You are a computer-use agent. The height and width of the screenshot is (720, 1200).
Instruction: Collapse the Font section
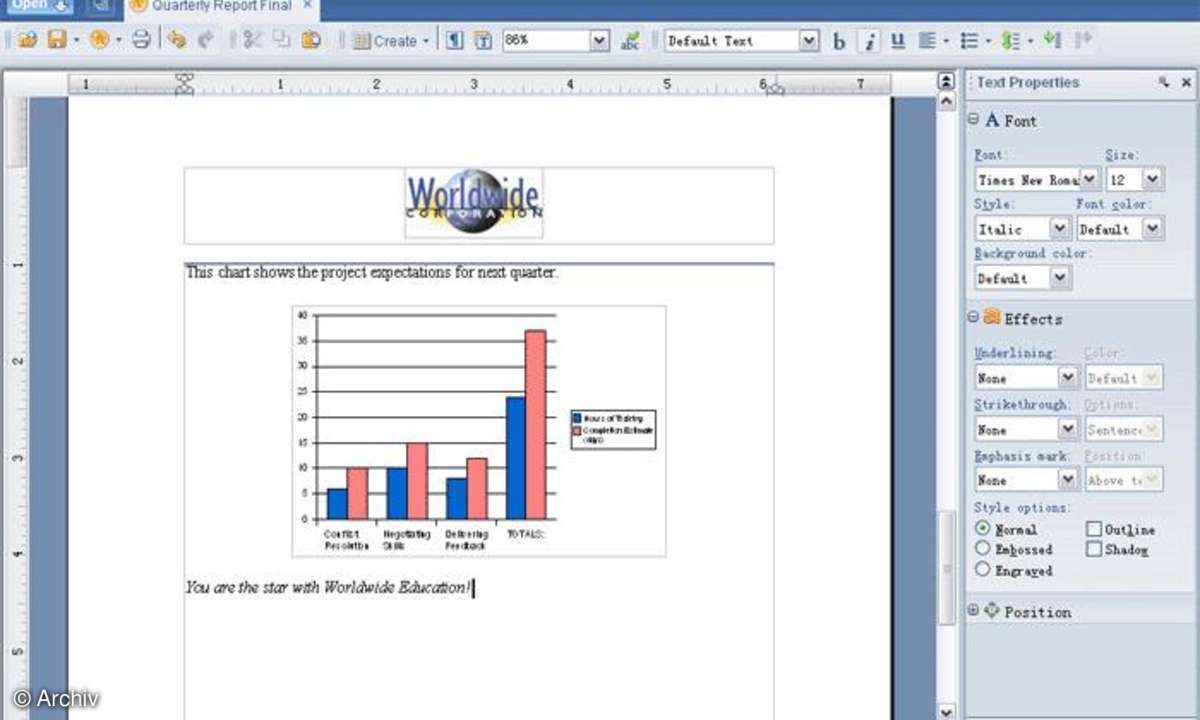pos(973,120)
